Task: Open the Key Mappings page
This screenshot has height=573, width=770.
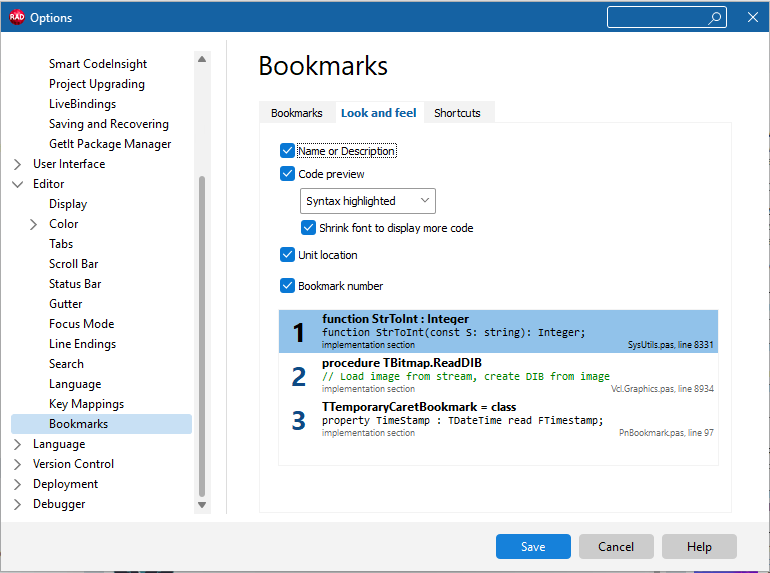Action: pos(86,404)
